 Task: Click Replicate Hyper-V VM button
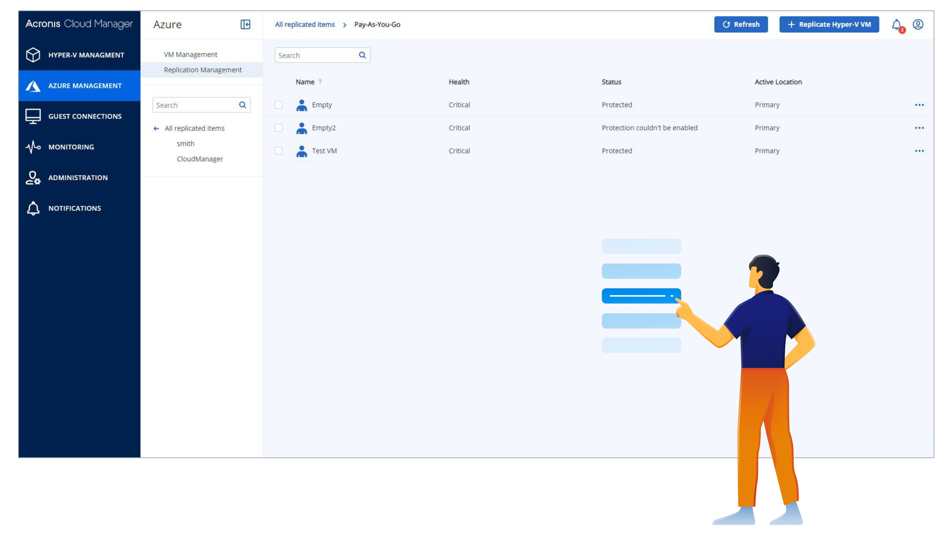[x=829, y=24]
